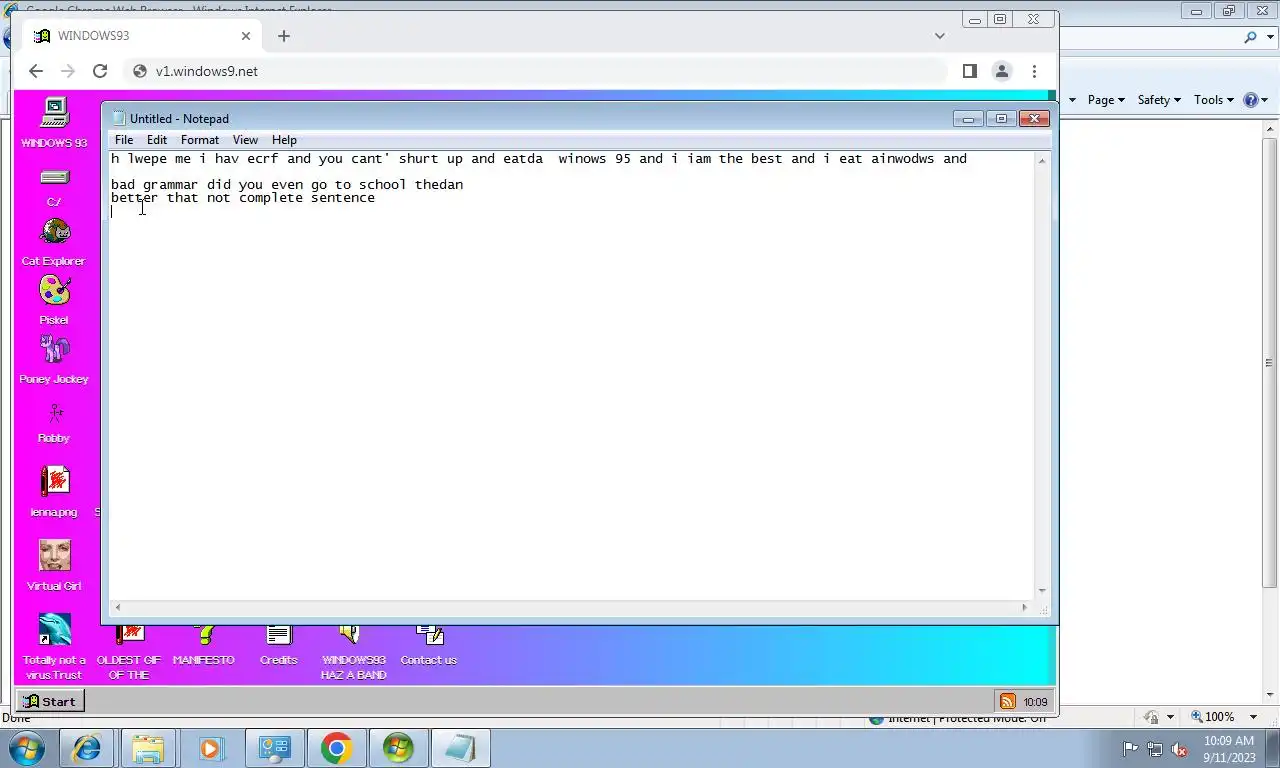The height and width of the screenshot is (768, 1280).
Task: Toggle Chrome's side panel icon
Action: pos(969,71)
